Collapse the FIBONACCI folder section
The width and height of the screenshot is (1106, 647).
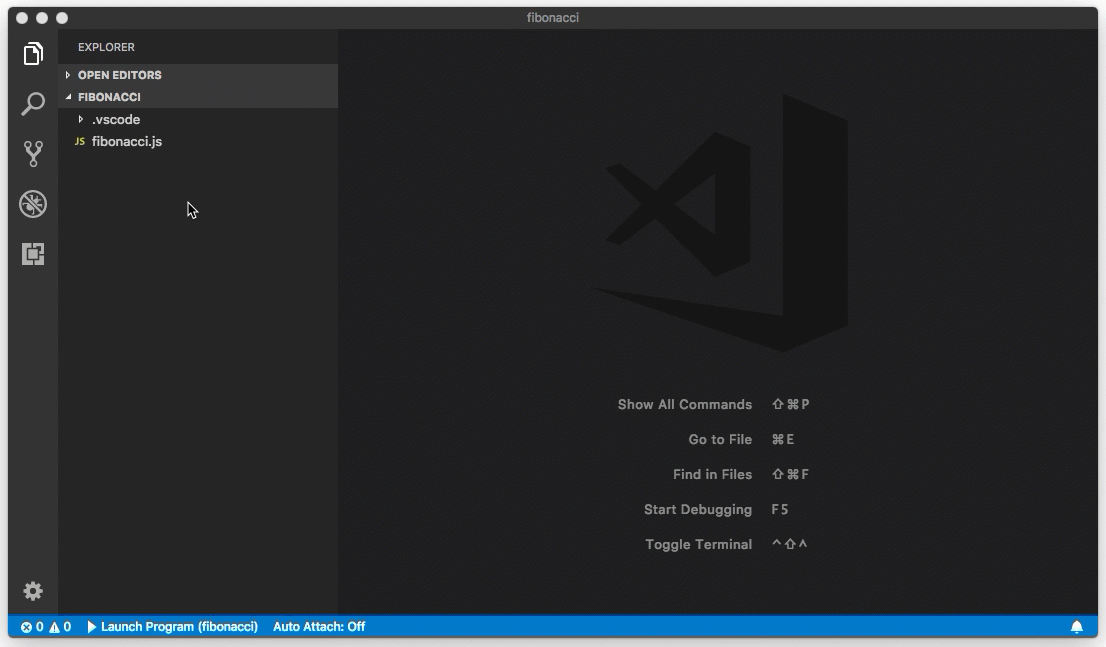click(x=109, y=97)
